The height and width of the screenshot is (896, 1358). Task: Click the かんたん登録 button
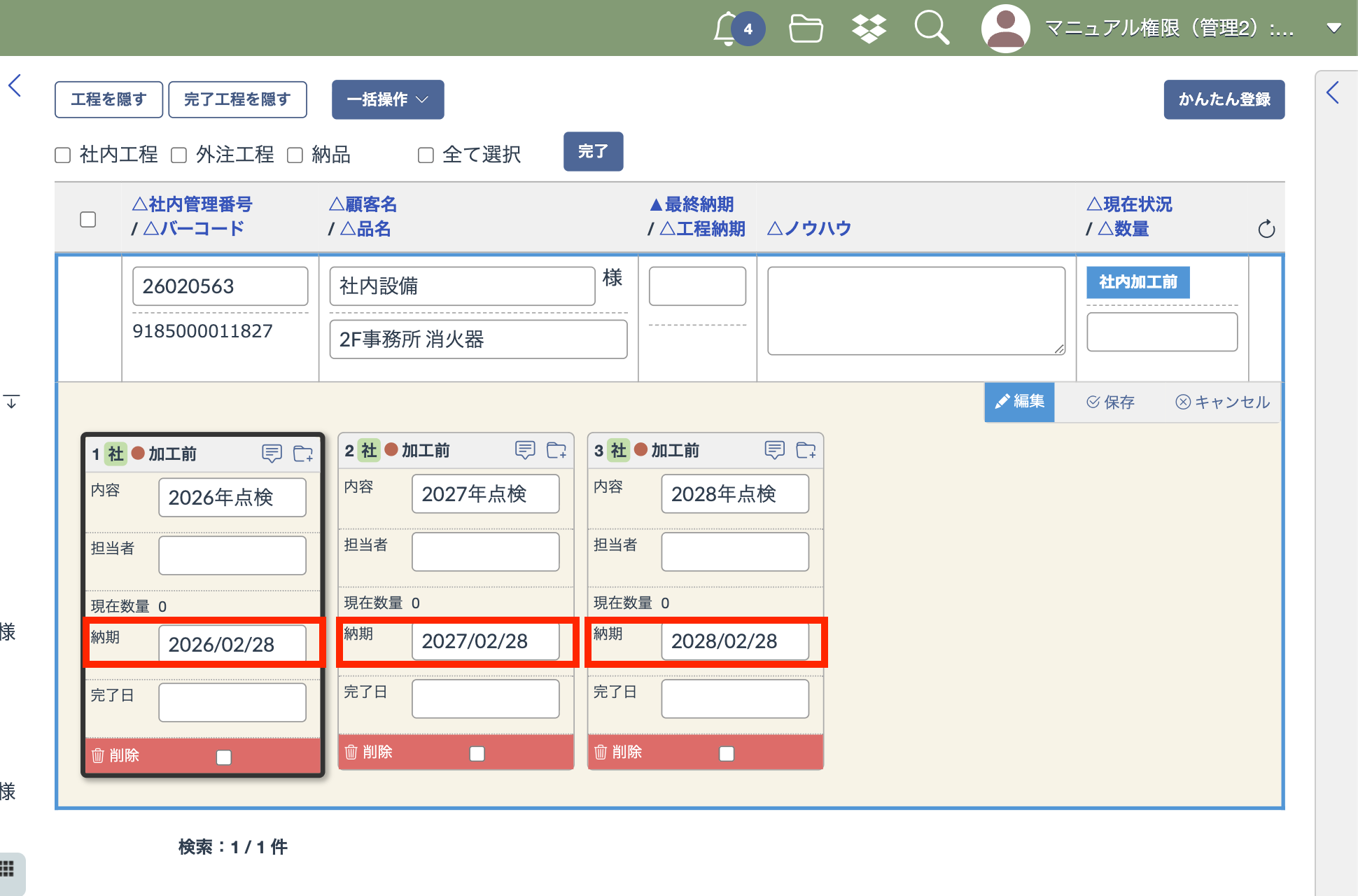(1224, 99)
